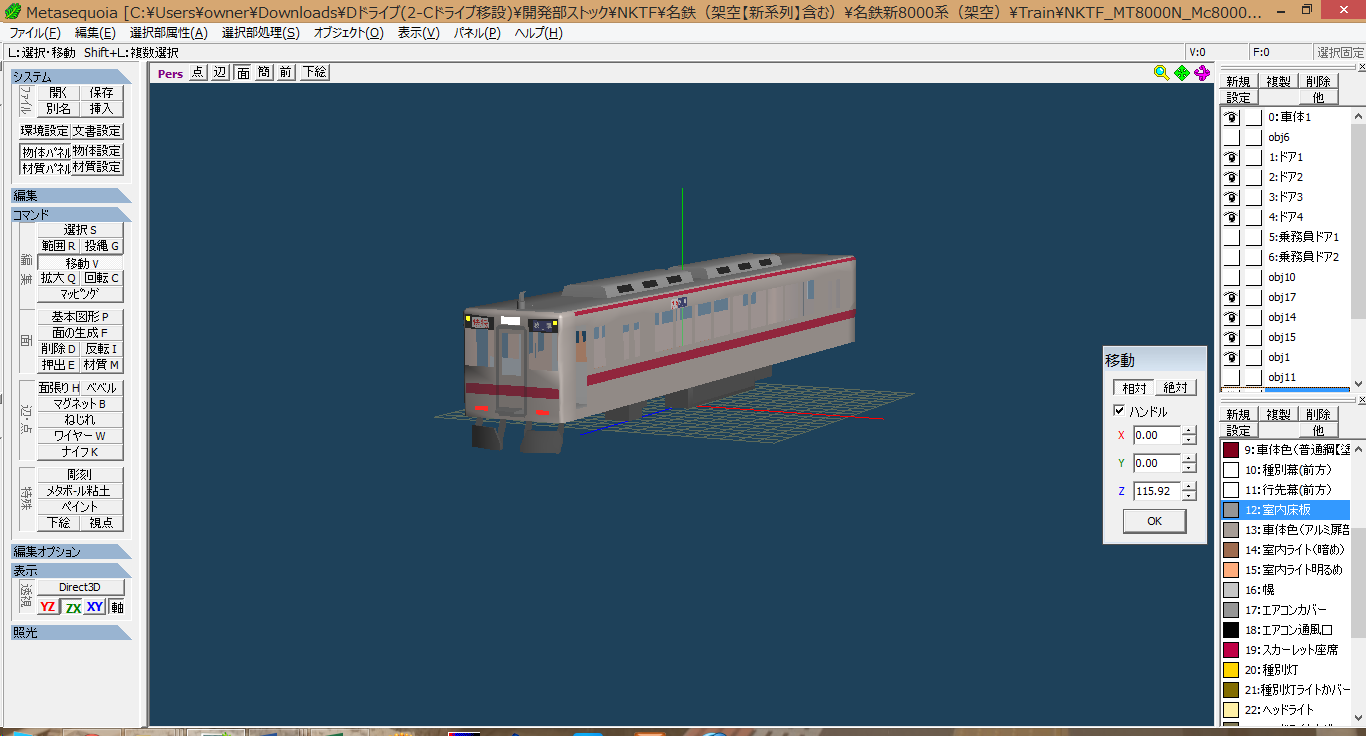
Task: Pick the 拡大 Q scale tool
Action: click(58, 278)
